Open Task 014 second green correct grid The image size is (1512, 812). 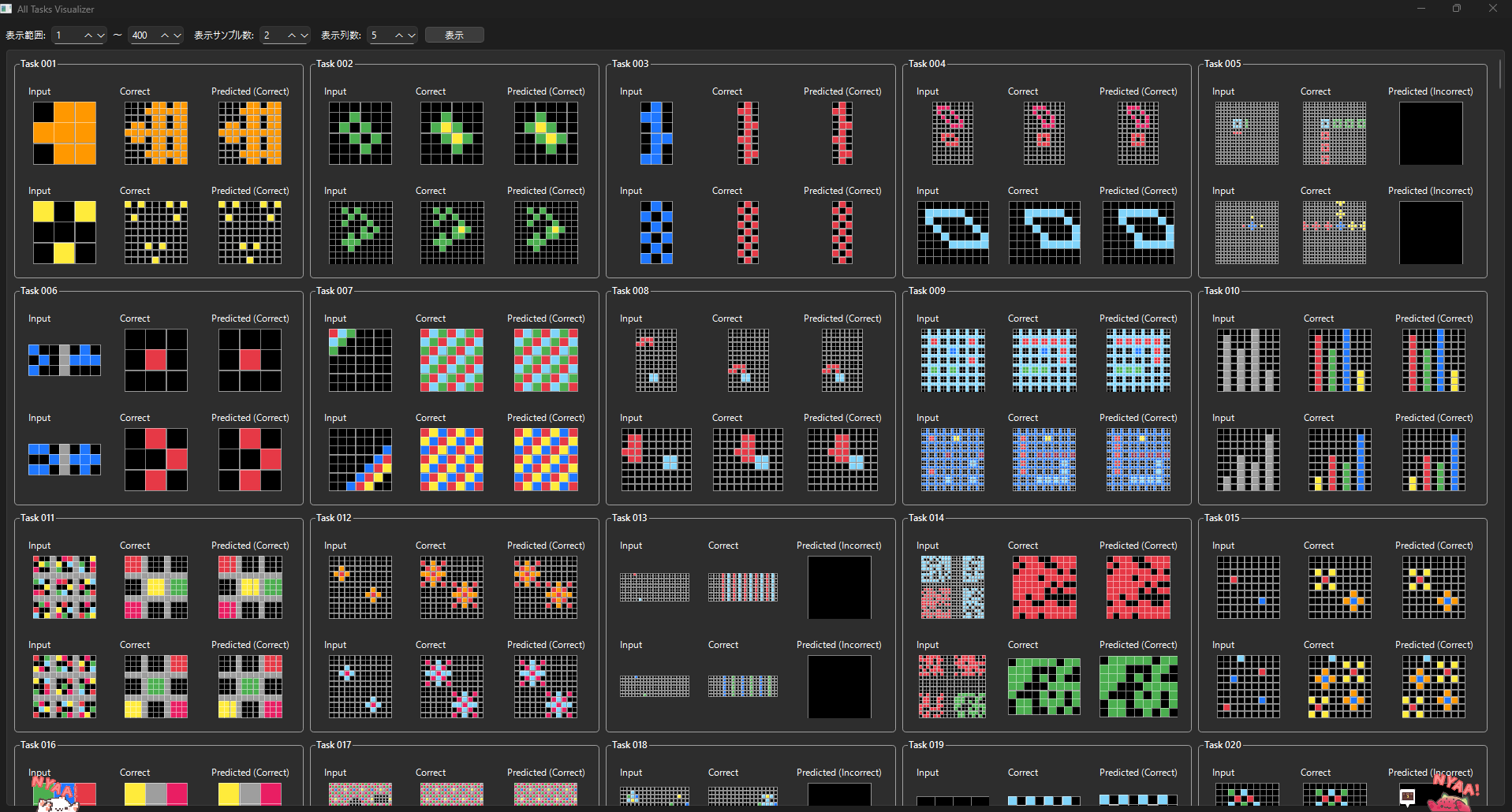[x=1044, y=687]
